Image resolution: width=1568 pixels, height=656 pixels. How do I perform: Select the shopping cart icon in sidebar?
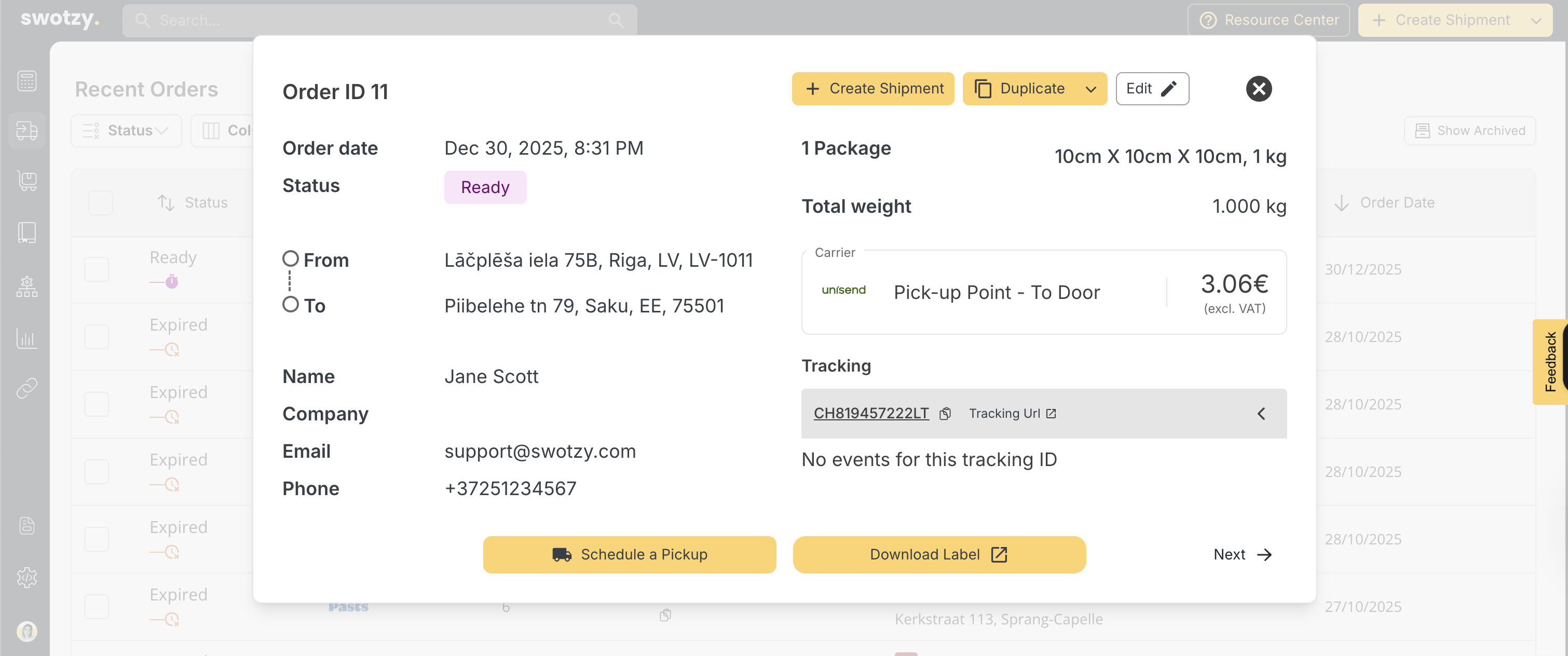(26, 181)
